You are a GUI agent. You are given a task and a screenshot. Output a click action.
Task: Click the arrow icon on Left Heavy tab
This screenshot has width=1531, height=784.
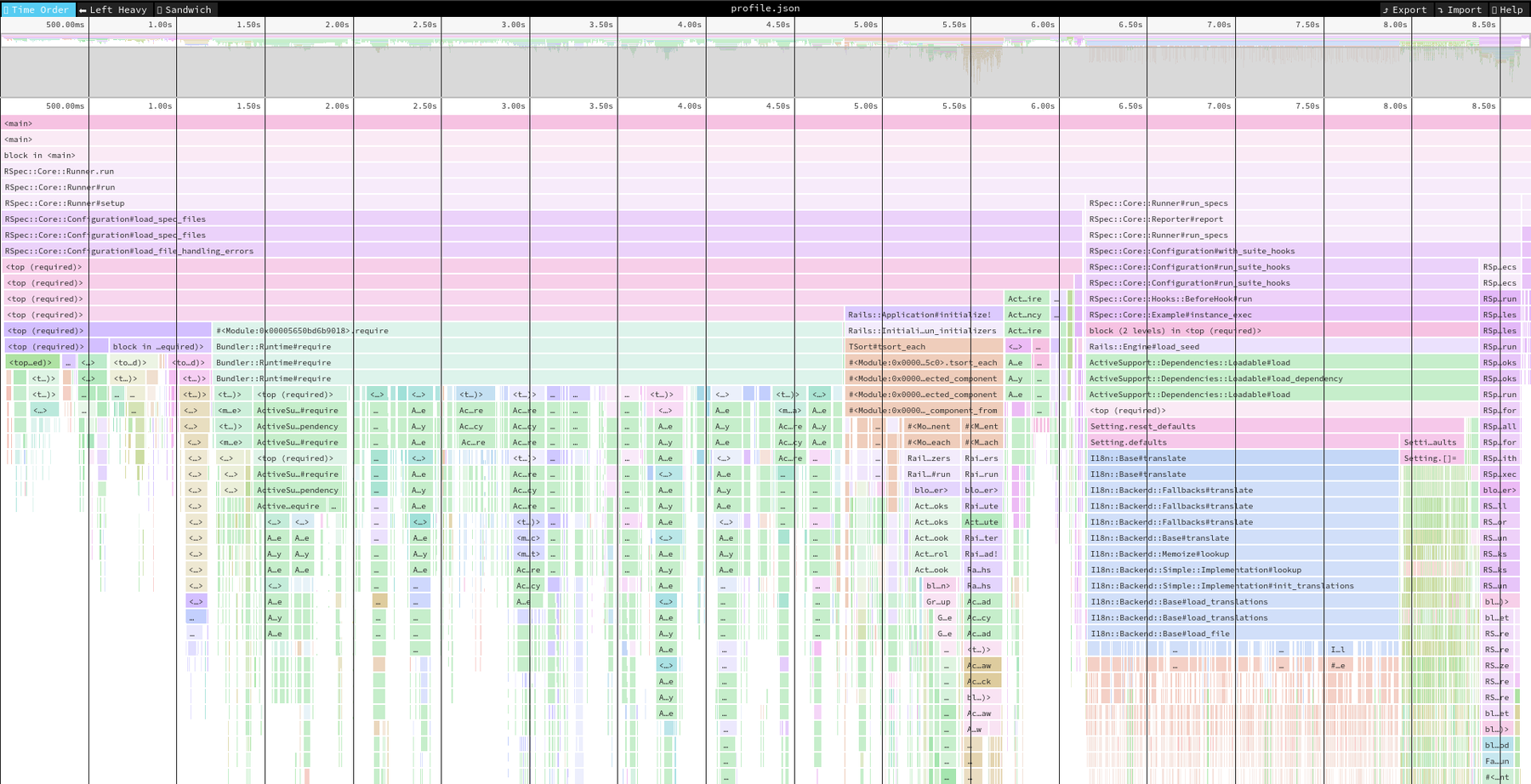point(83,9)
